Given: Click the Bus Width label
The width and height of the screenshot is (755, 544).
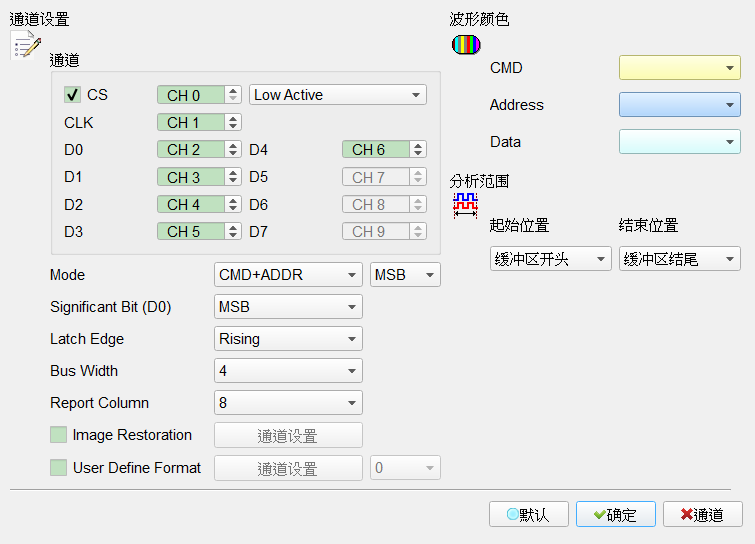Looking at the screenshot, I should point(84,371).
